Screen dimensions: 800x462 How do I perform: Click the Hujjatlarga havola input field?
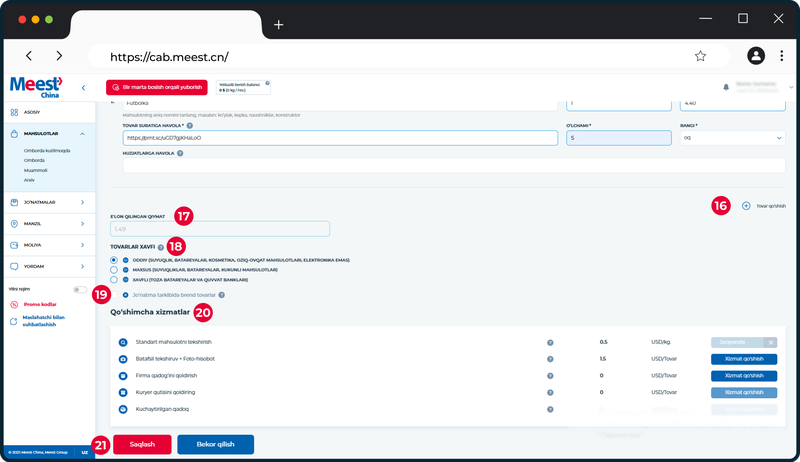[x=454, y=165]
